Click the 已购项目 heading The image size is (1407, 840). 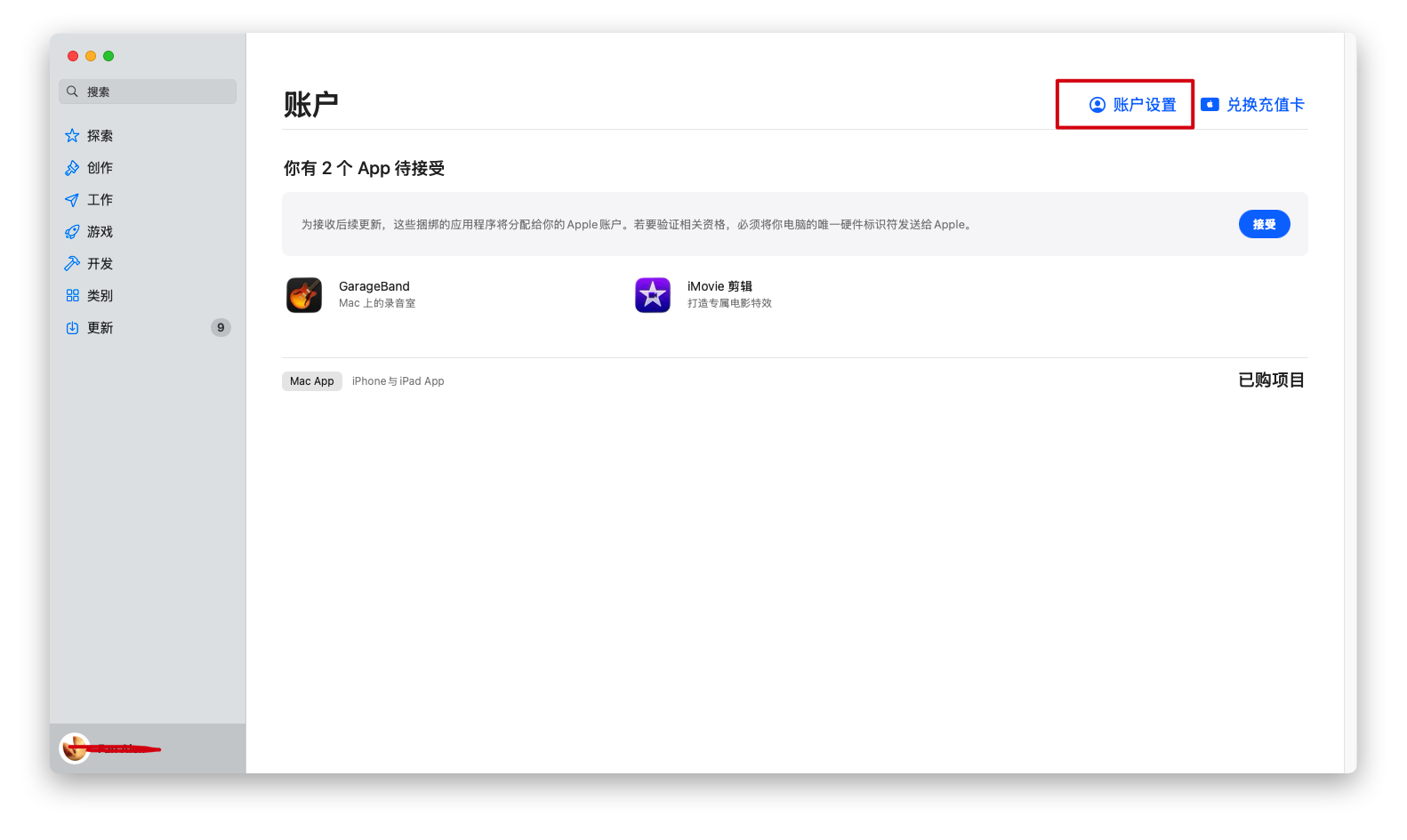pos(1272,380)
